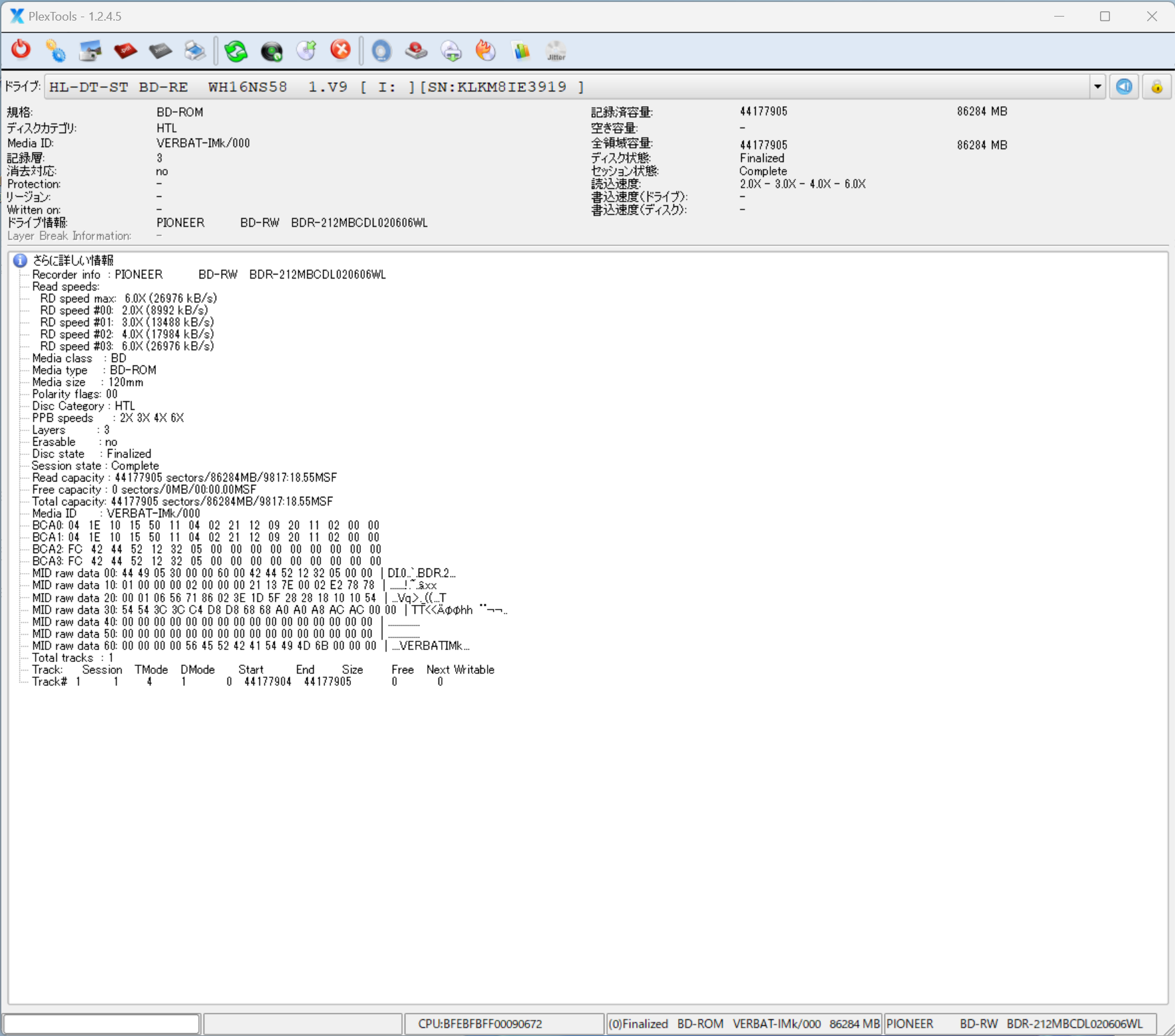Select Media ID VERBAT-IMk/000 tree row
Screen dimensions: 1175x1036
click(x=116, y=513)
